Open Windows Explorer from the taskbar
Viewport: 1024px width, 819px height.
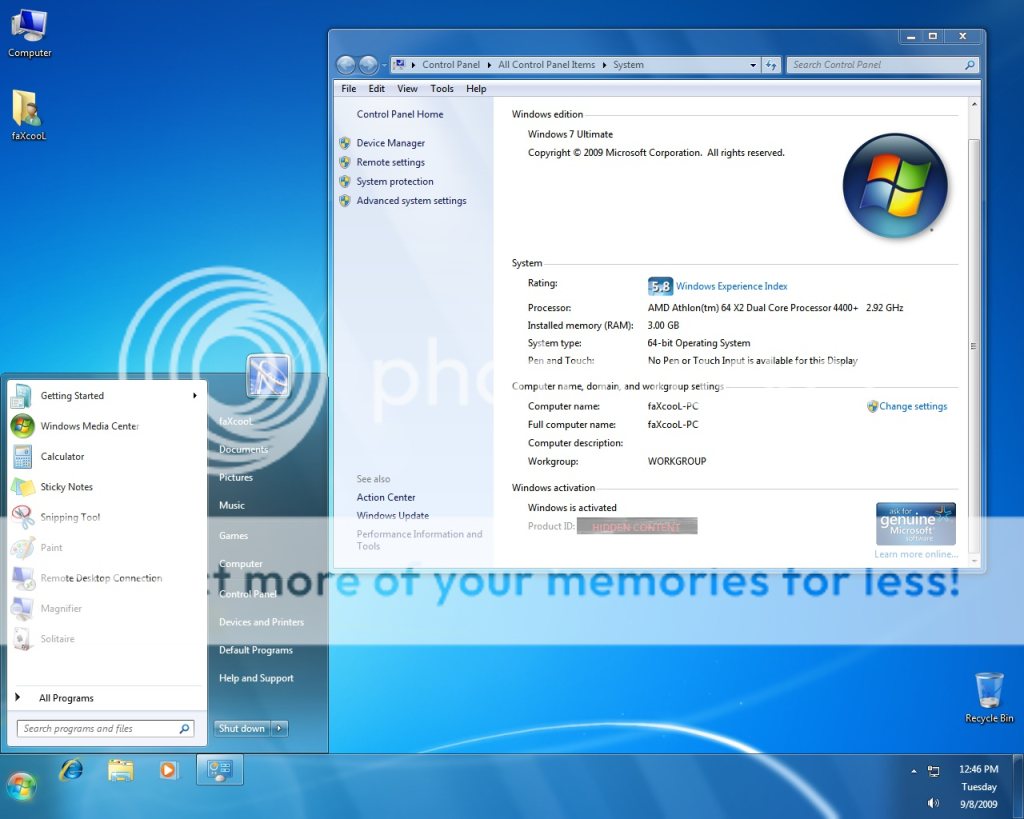point(120,771)
